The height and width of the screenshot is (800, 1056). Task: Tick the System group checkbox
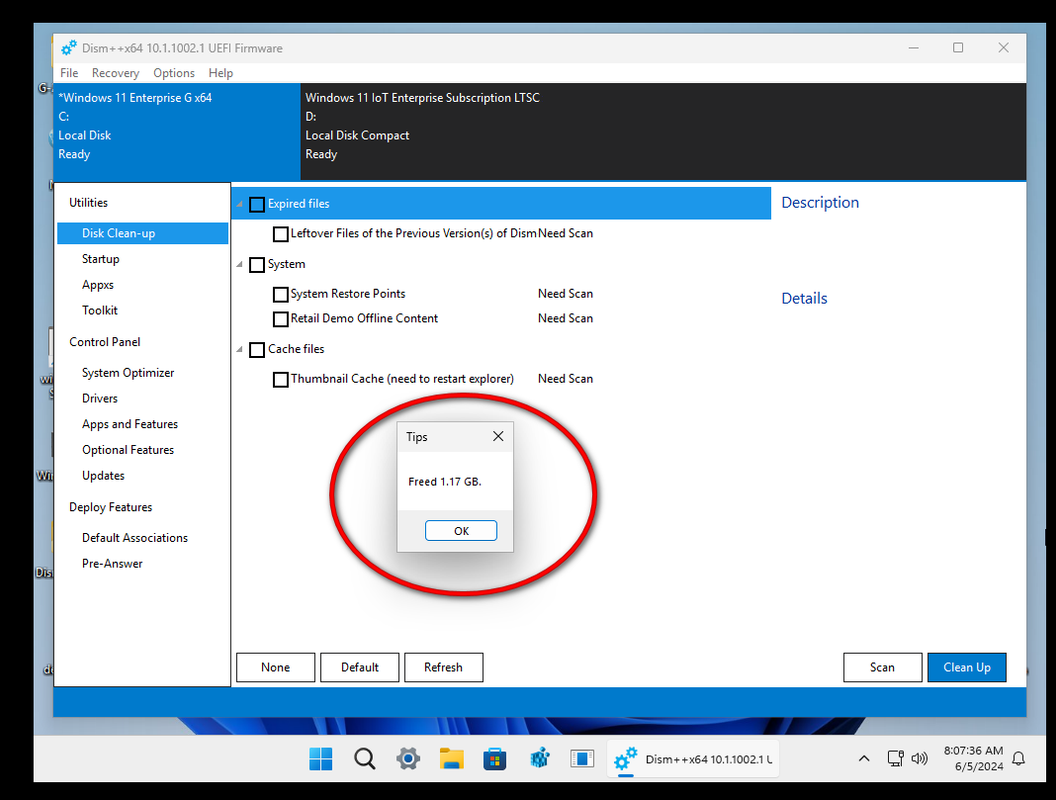point(257,265)
